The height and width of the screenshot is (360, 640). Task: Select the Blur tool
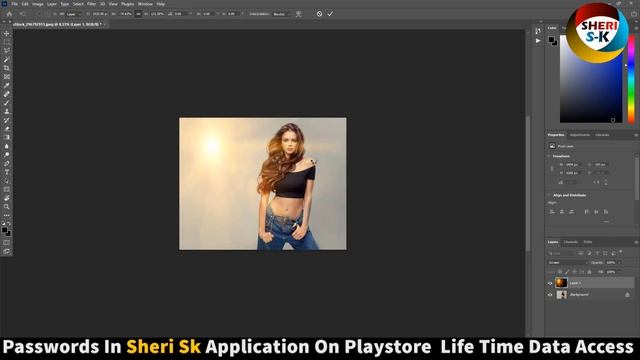pyautogui.click(x=7, y=146)
